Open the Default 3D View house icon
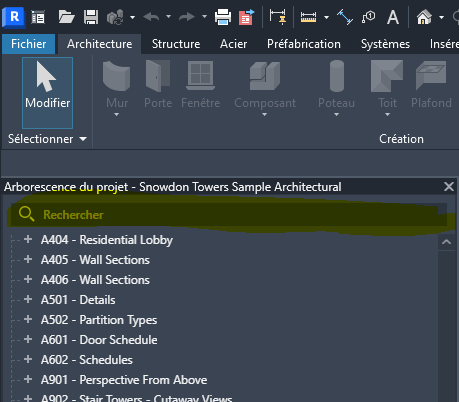This screenshot has width=459, height=402. point(424,17)
